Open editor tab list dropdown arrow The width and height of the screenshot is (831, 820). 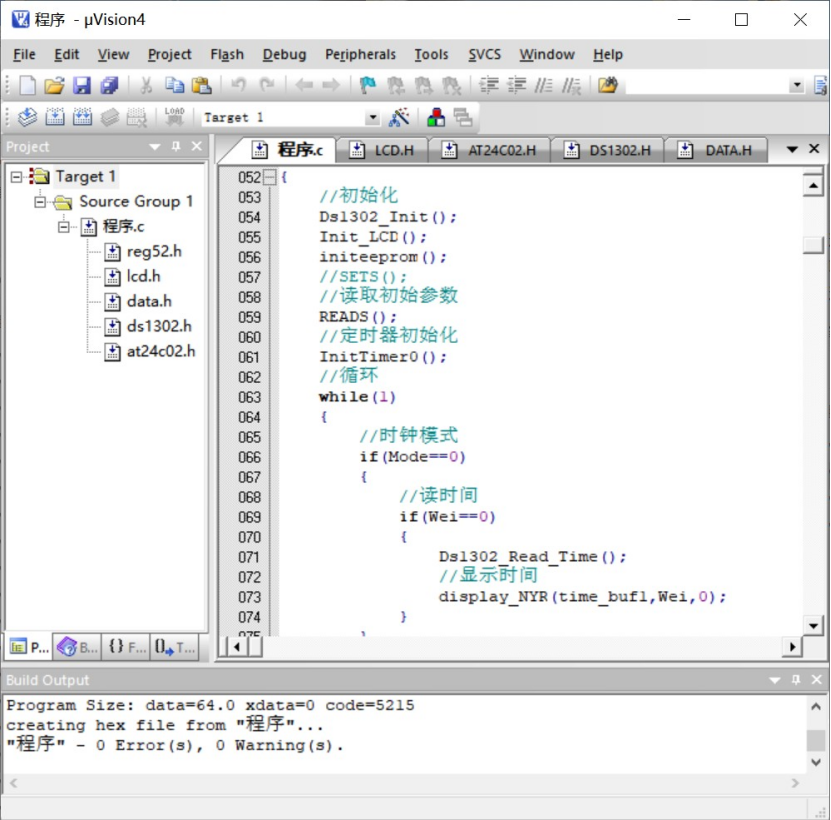tap(792, 149)
